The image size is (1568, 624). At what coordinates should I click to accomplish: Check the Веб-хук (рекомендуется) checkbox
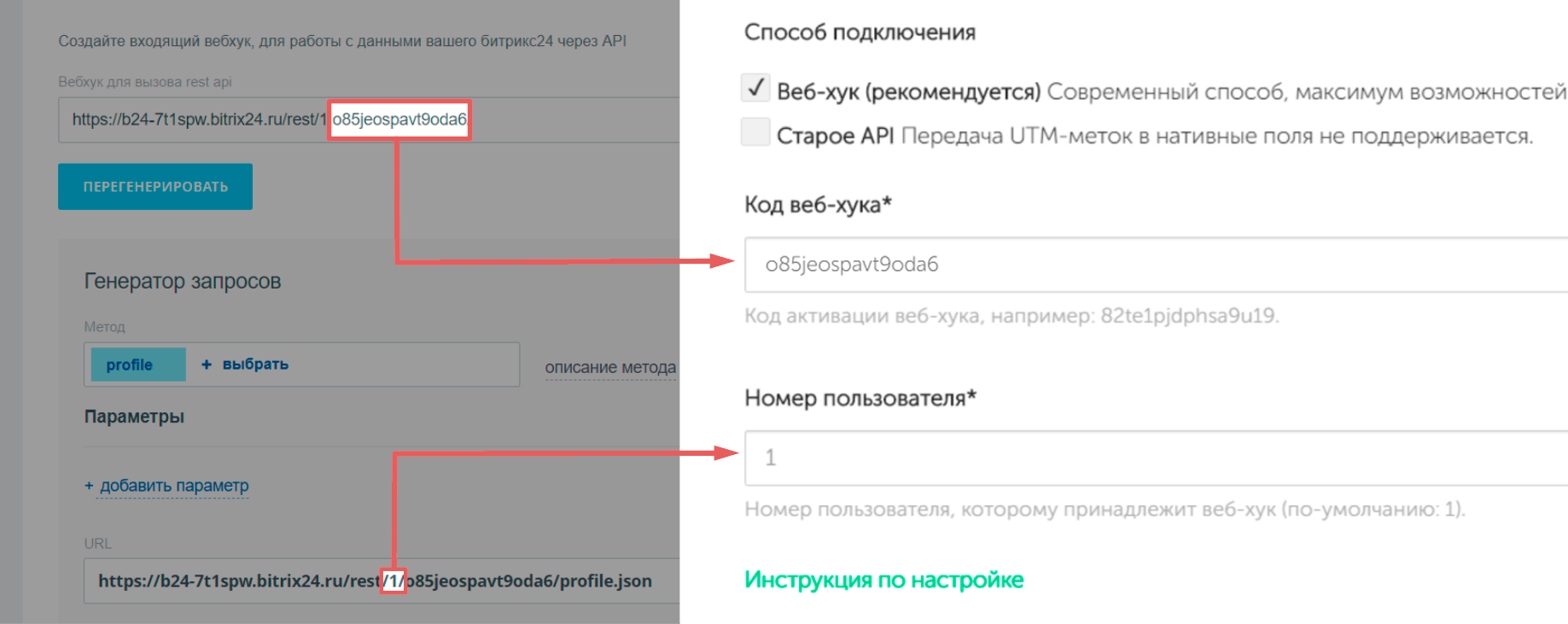(x=755, y=88)
